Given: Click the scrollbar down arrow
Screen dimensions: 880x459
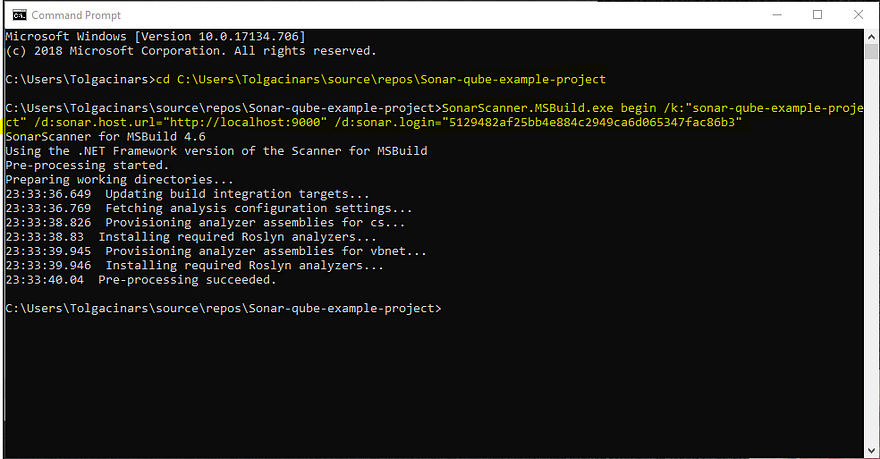Looking at the screenshot, I should click(x=871, y=451).
